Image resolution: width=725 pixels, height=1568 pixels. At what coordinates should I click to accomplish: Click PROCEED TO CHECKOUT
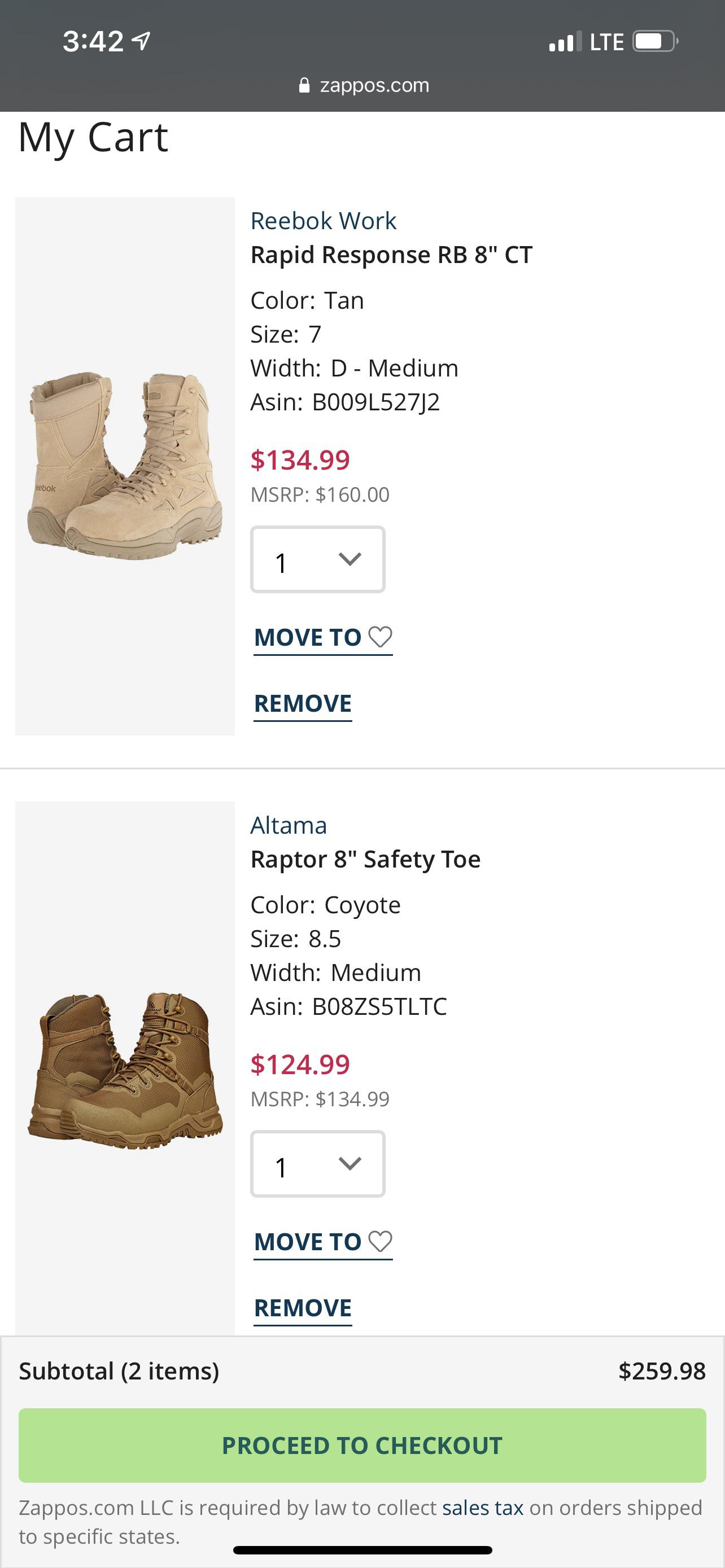click(x=362, y=1446)
